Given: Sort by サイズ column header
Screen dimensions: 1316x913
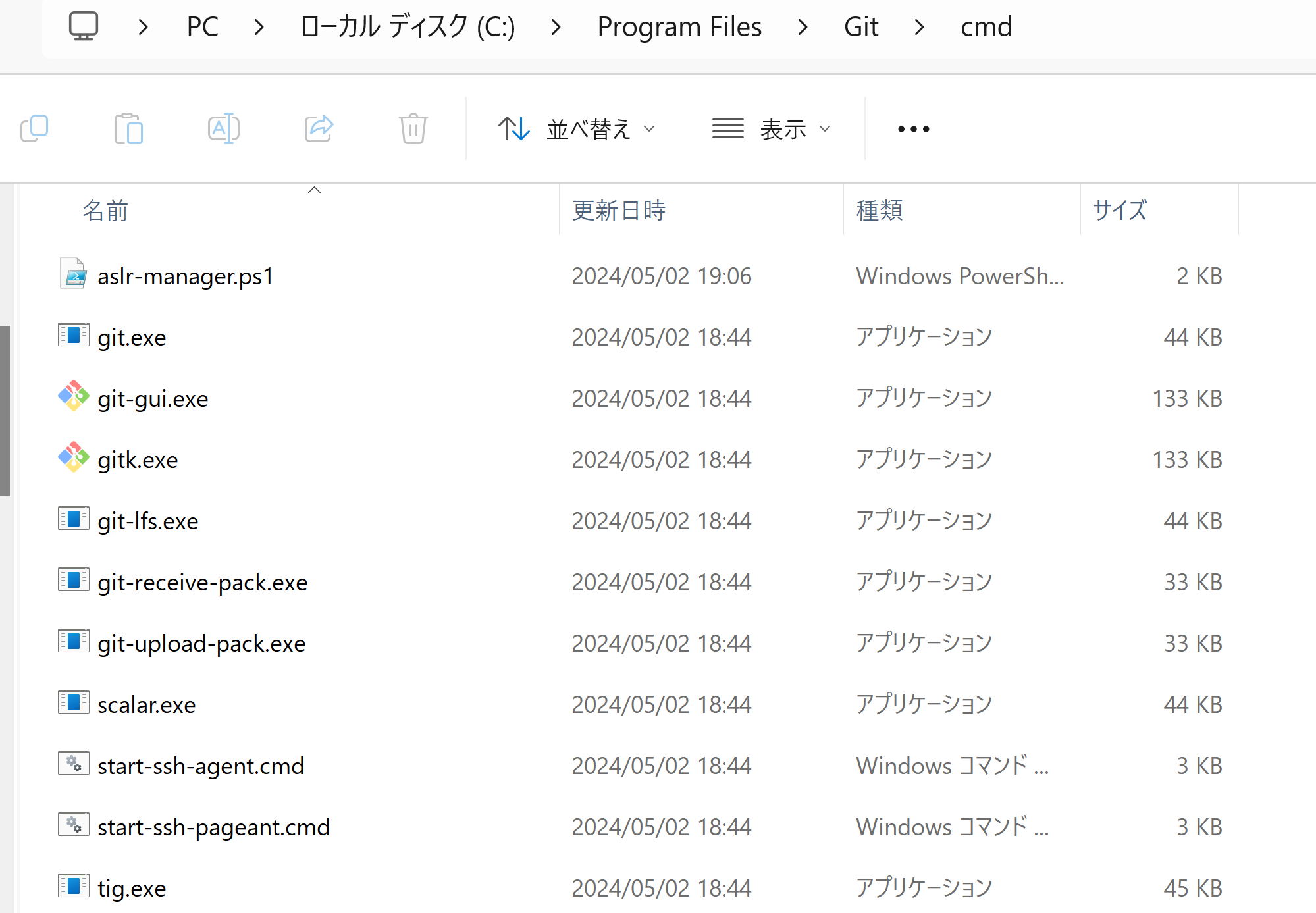Looking at the screenshot, I should pyautogui.click(x=1120, y=211).
